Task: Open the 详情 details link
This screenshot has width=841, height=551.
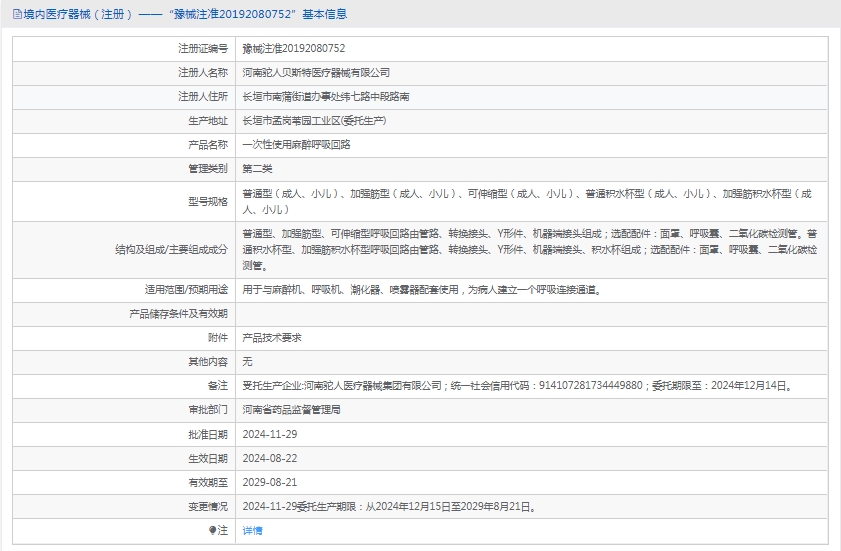Action: [252, 531]
